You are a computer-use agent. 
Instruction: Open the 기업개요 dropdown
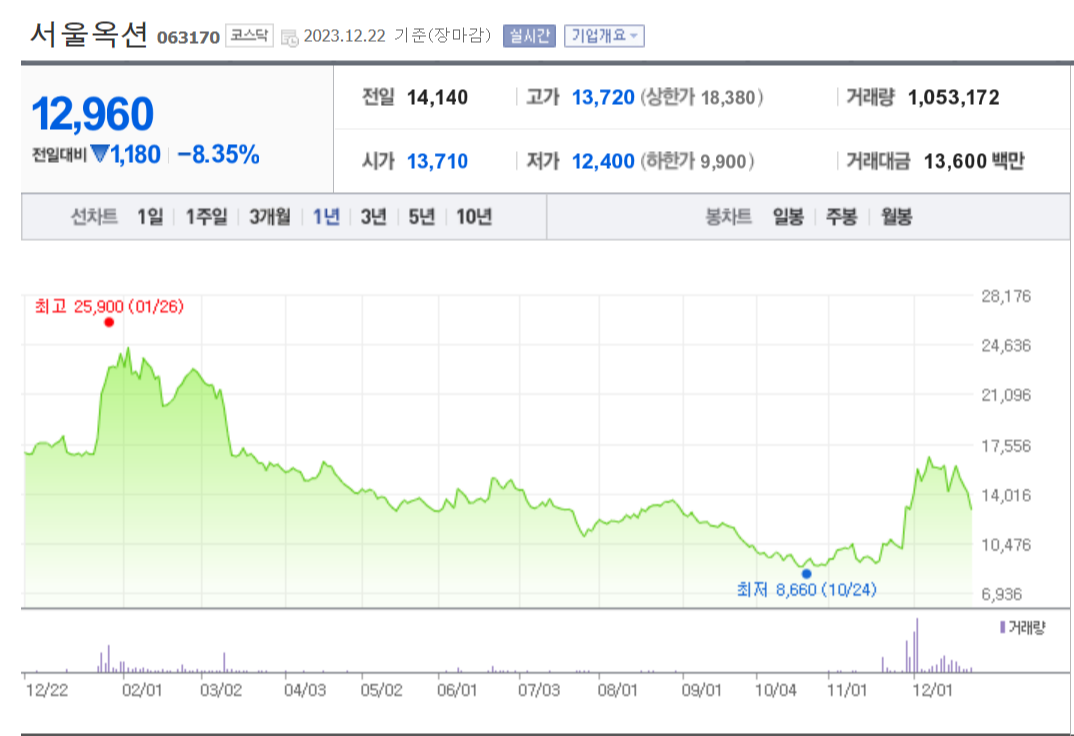point(604,36)
